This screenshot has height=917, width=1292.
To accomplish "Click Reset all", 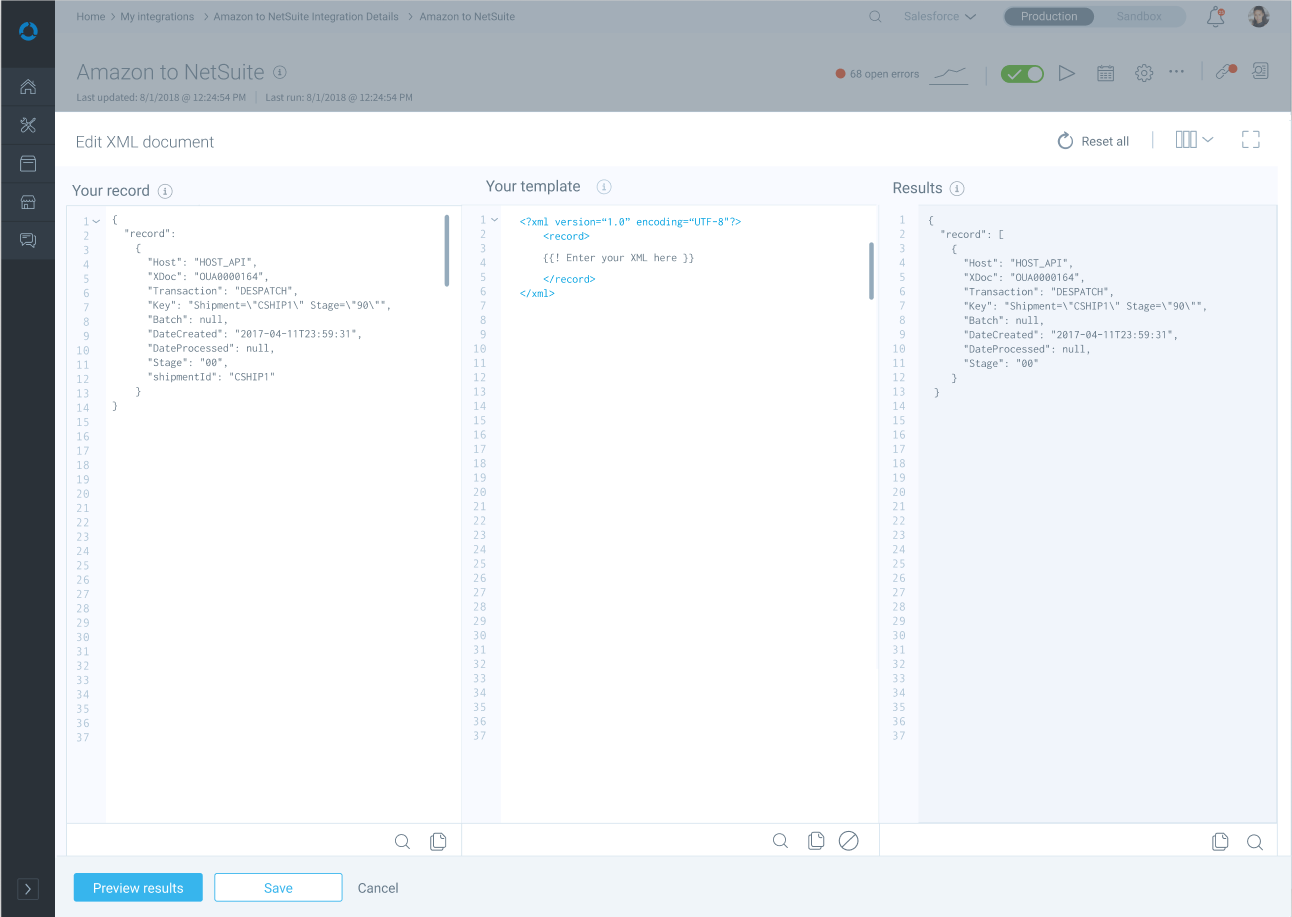I will 1093,141.
